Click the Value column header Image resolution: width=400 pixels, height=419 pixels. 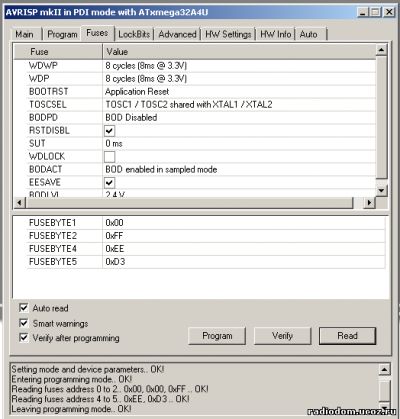tap(239, 52)
